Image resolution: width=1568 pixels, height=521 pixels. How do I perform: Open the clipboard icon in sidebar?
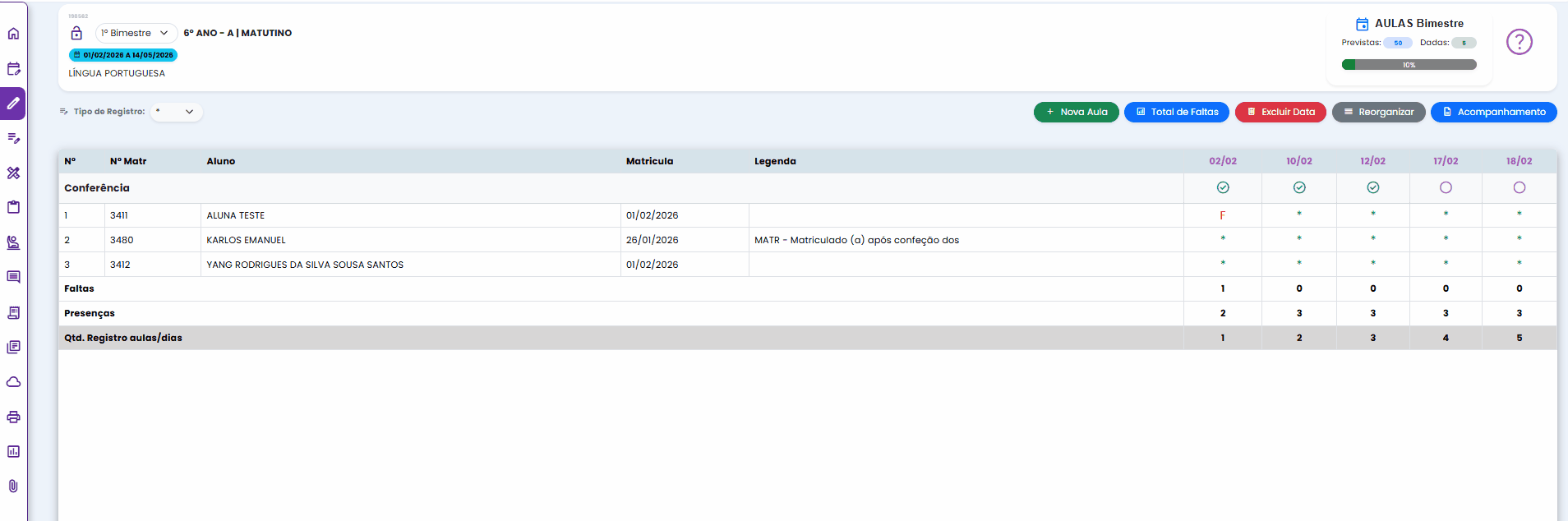click(x=13, y=207)
